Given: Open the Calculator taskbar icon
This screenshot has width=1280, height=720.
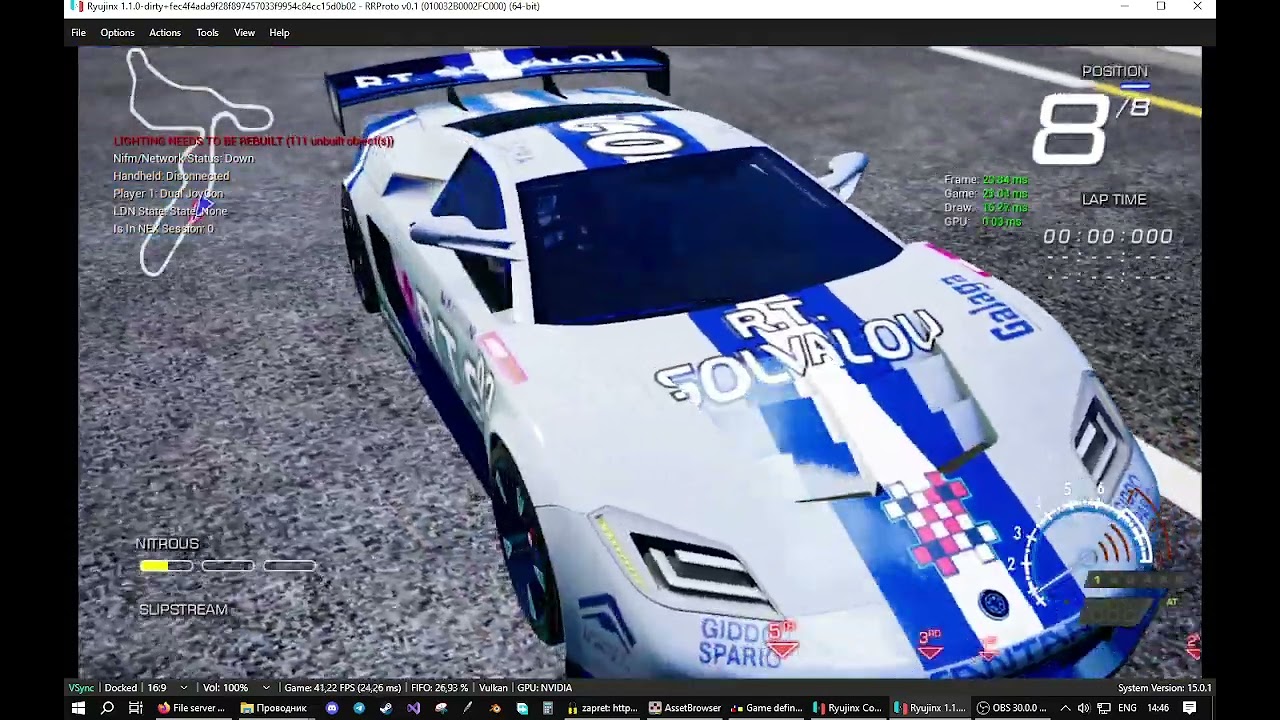Looking at the screenshot, I should coord(548,708).
